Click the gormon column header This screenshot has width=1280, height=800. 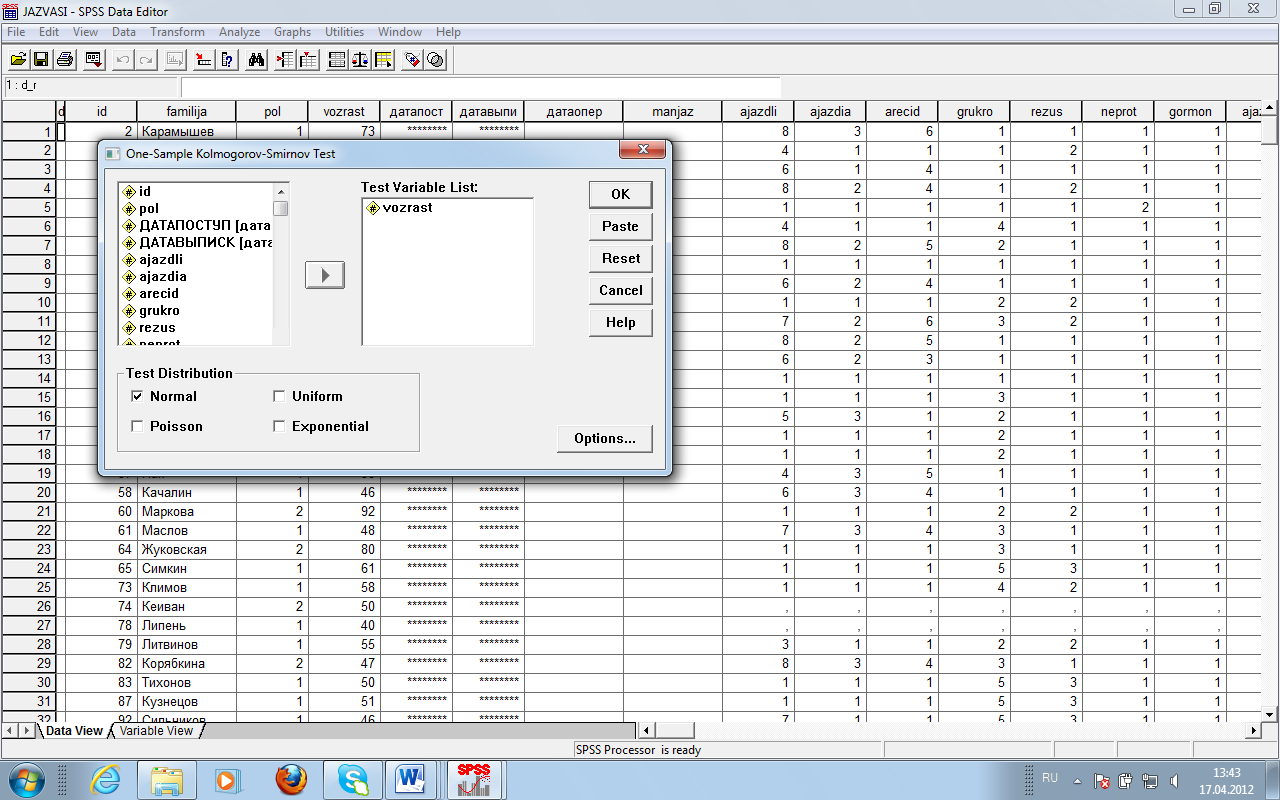tap(1190, 111)
